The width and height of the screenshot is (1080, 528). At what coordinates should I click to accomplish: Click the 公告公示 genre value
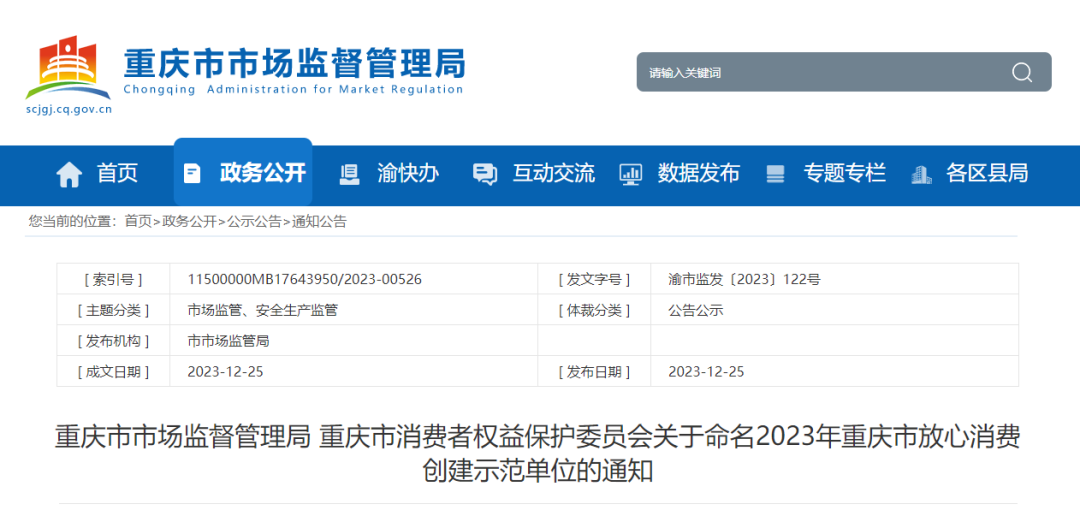696,310
